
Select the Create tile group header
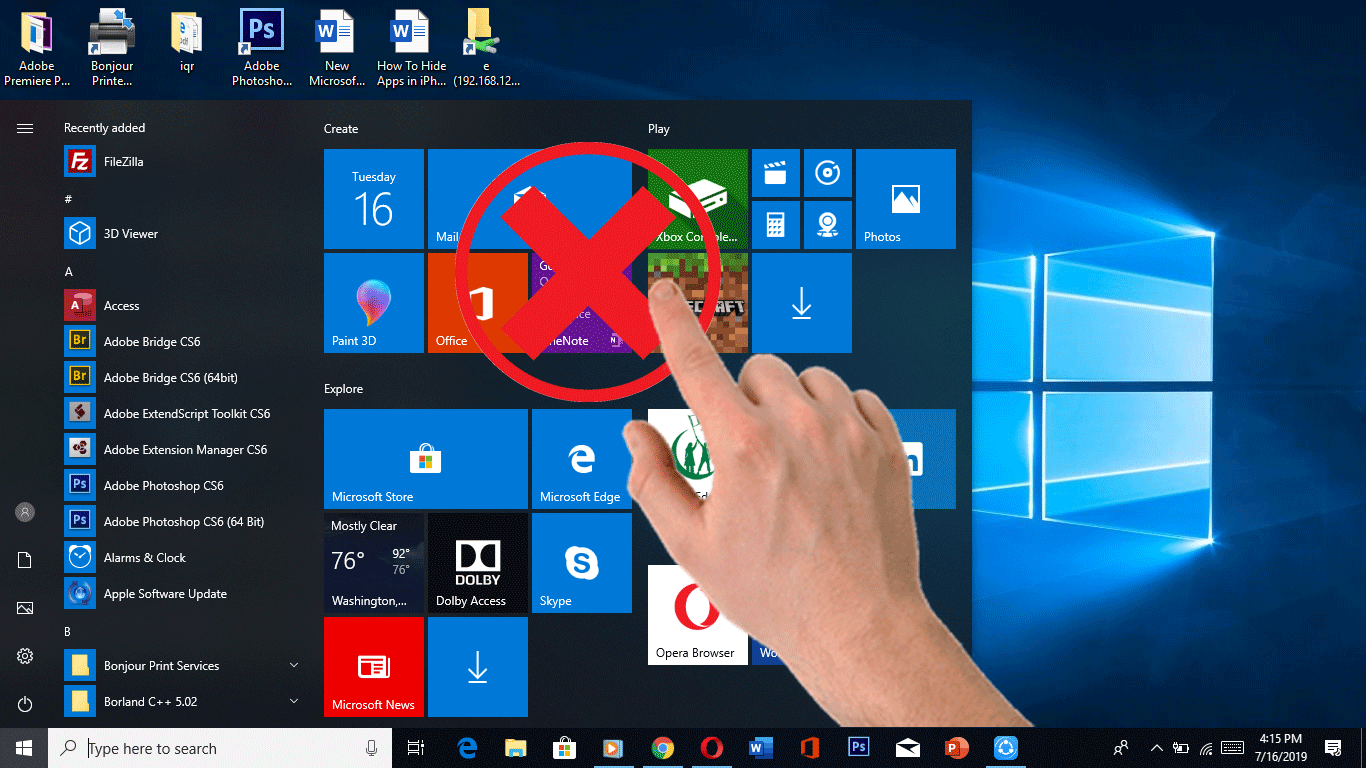(x=341, y=129)
